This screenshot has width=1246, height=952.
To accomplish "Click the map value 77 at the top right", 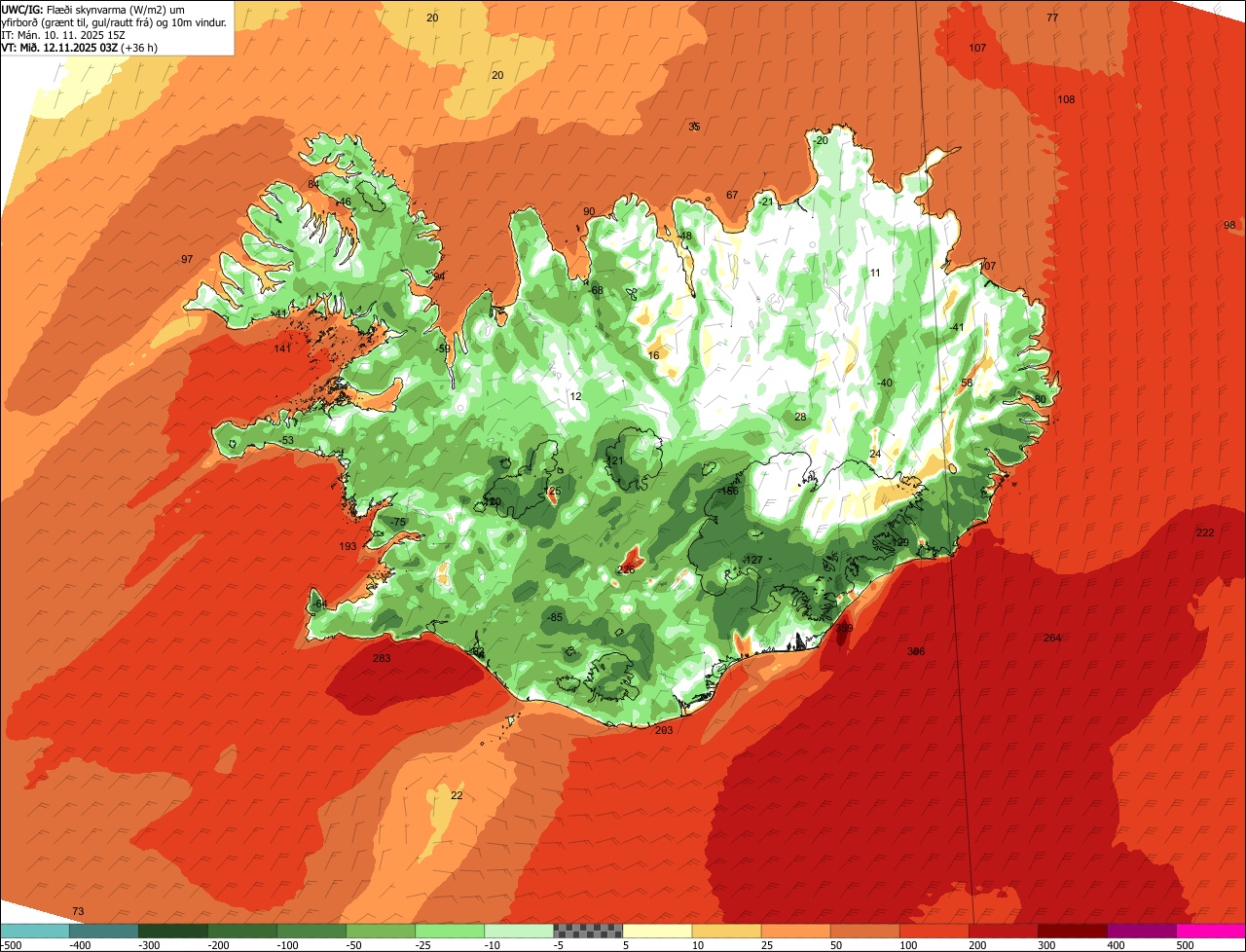I will coord(1052,18).
